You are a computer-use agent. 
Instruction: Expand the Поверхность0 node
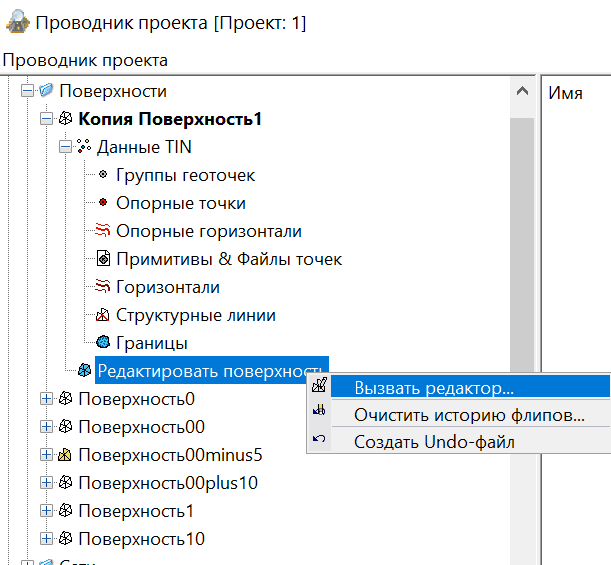tap(46, 399)
